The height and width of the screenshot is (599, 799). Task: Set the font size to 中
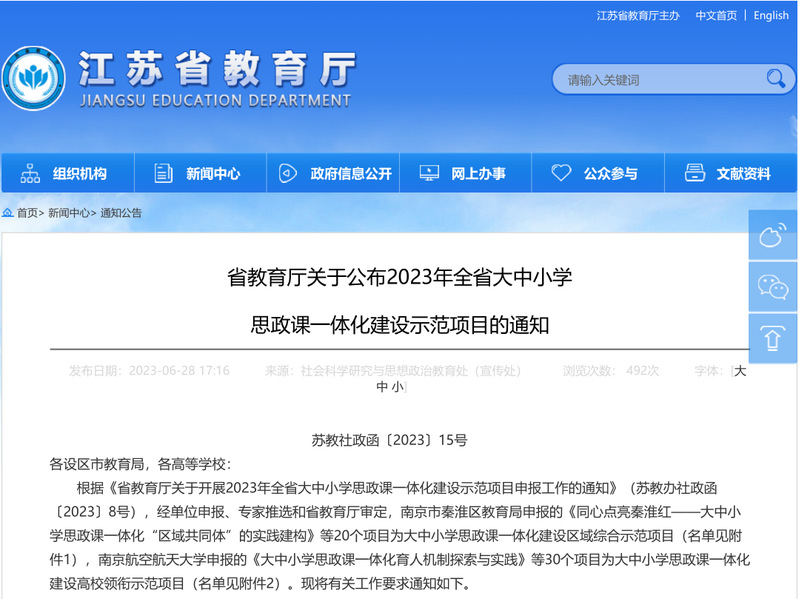tap(382, 387)
